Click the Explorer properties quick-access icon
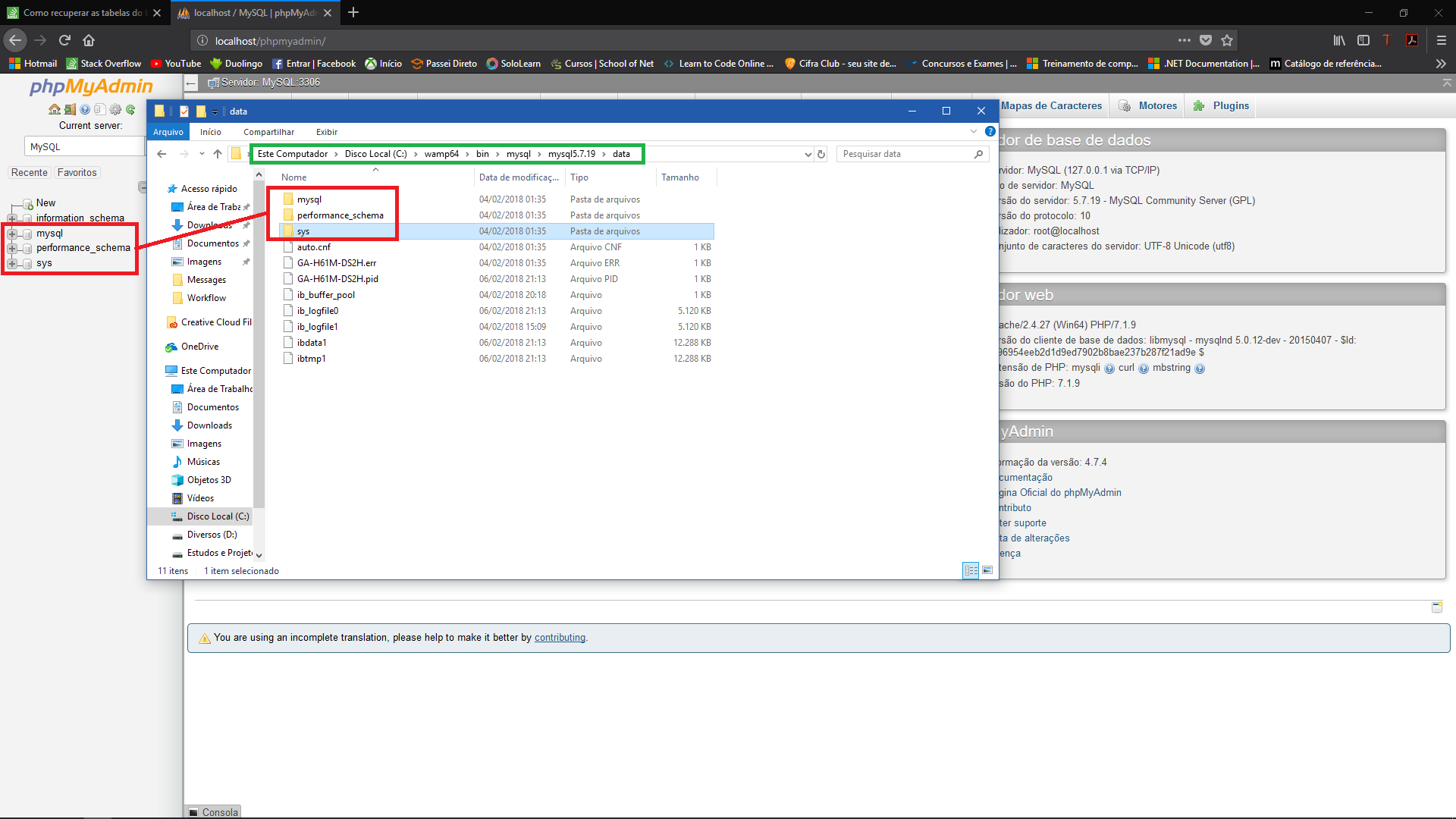 tap(184, 111)
